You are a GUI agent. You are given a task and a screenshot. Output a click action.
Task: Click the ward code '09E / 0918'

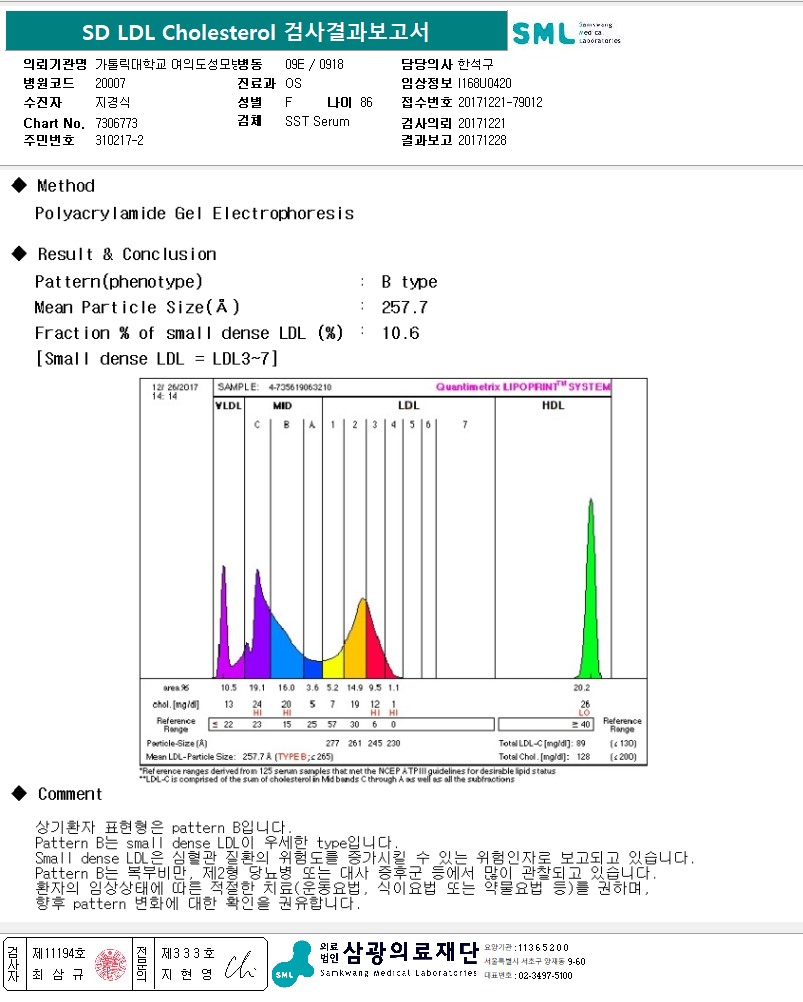[314, 64]
